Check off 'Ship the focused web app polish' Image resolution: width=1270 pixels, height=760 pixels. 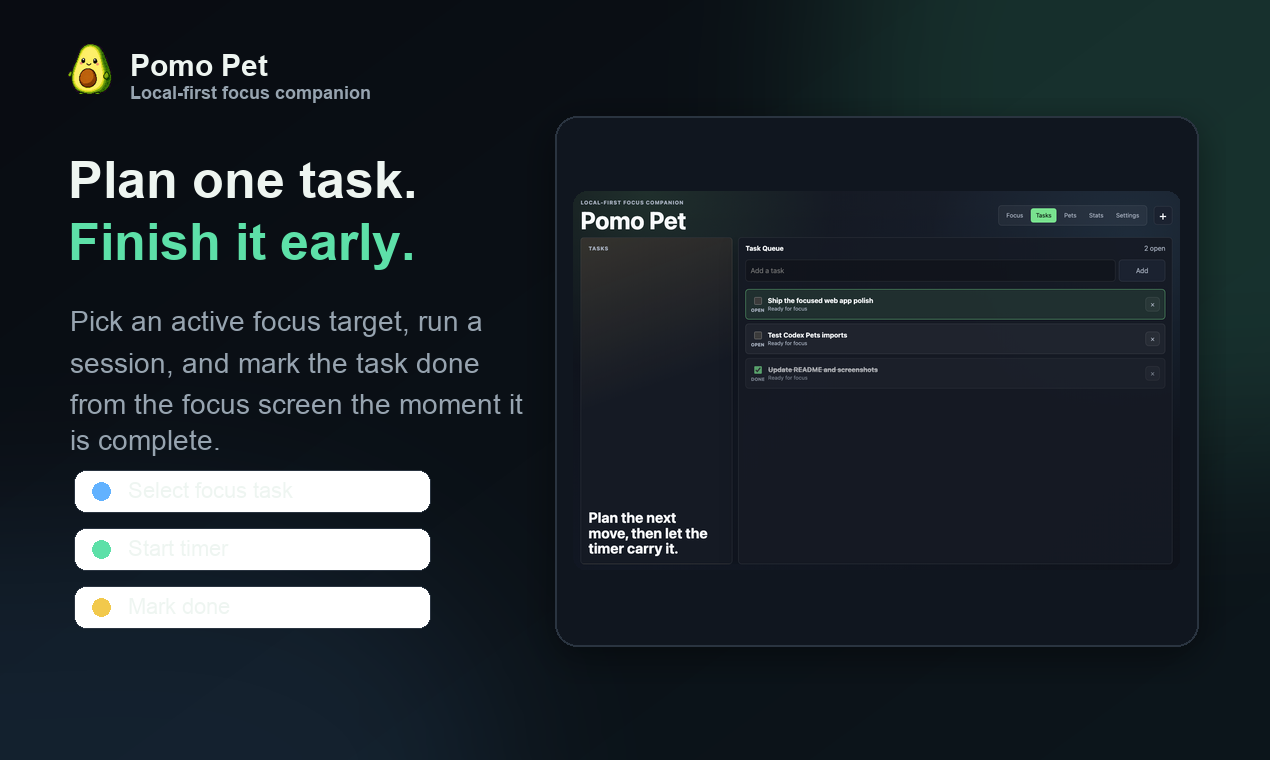[758, 300]
